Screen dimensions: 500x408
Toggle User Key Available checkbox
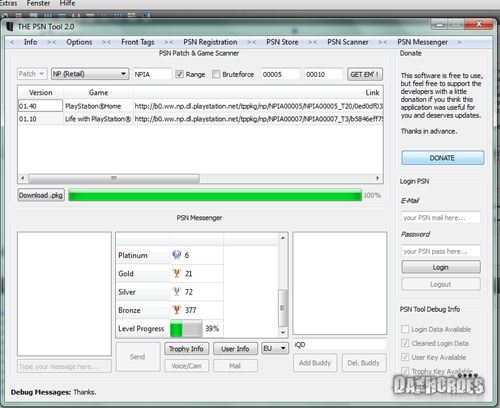point(405,357)
